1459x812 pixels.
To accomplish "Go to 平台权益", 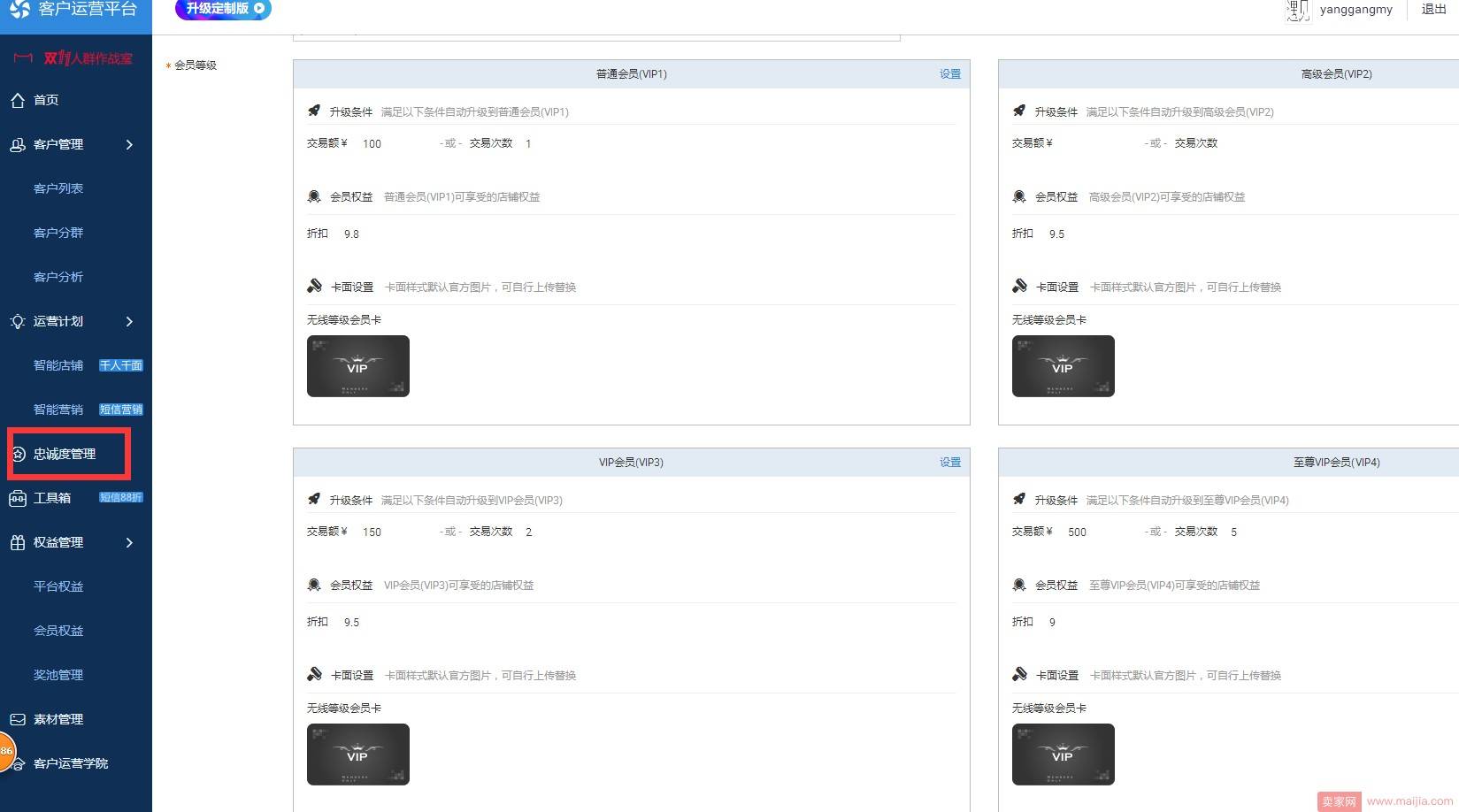I will pyautogui.click(x=58, y=586).
